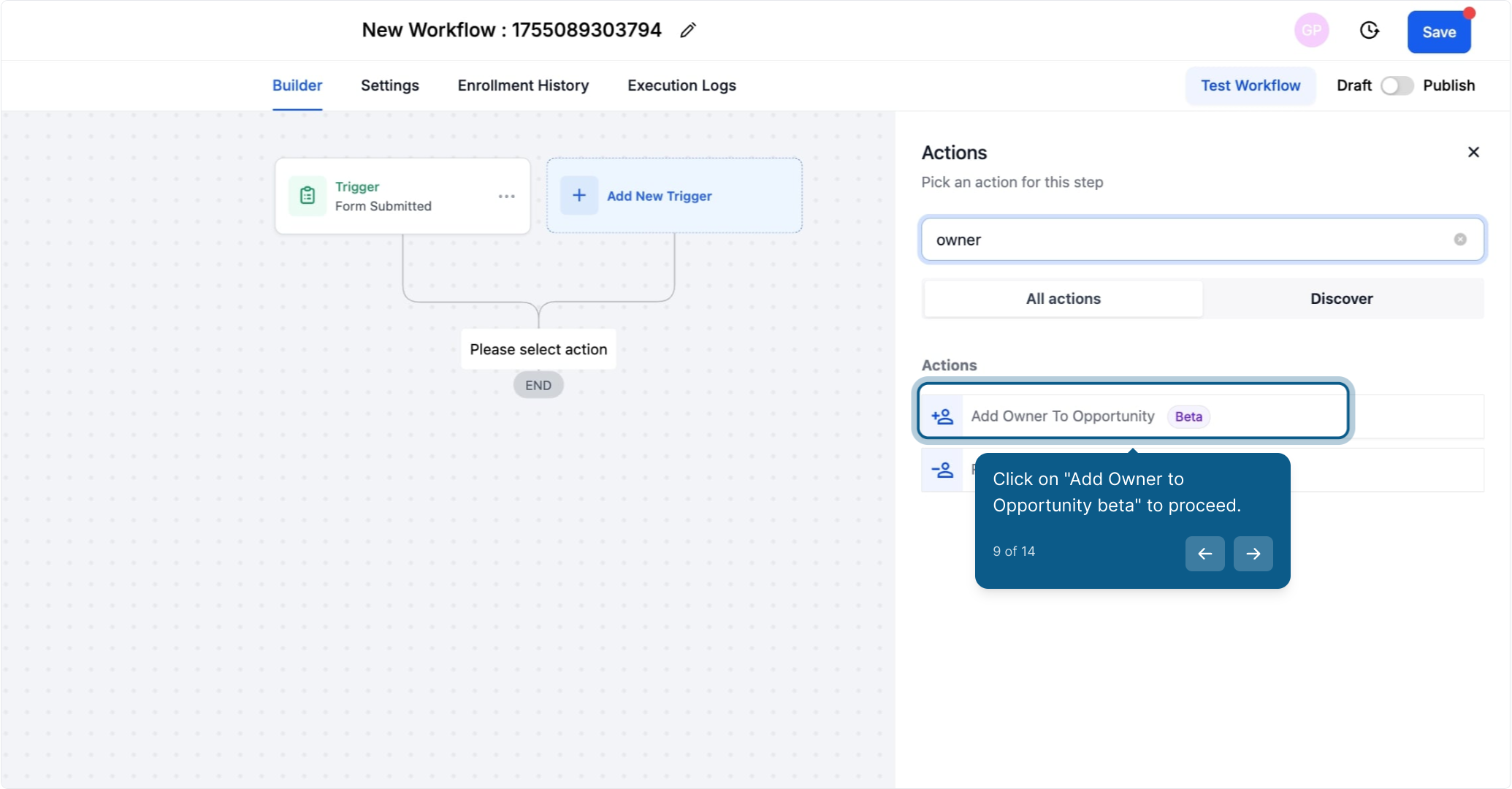Screen dimensions: 1512x789
Task: Select the Discover tab
Action: click(1341, 299)
